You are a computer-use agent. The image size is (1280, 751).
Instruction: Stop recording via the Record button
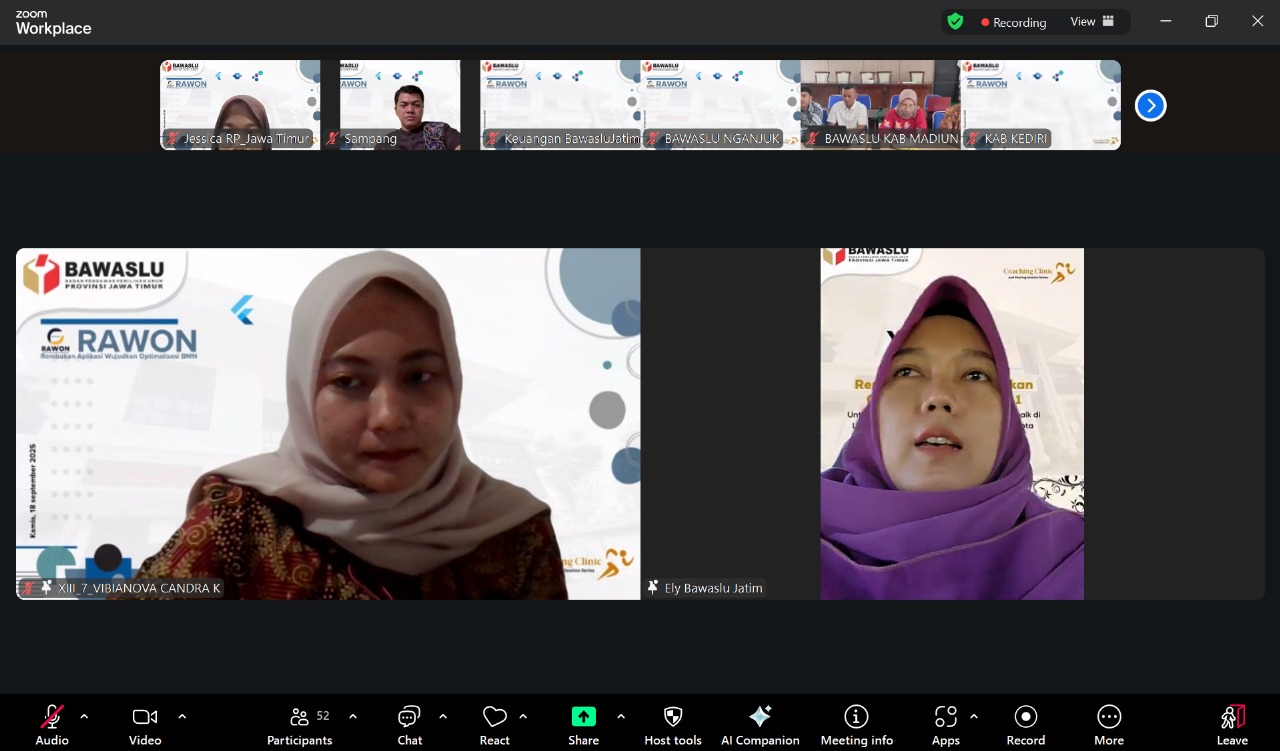pos(1026,716)
